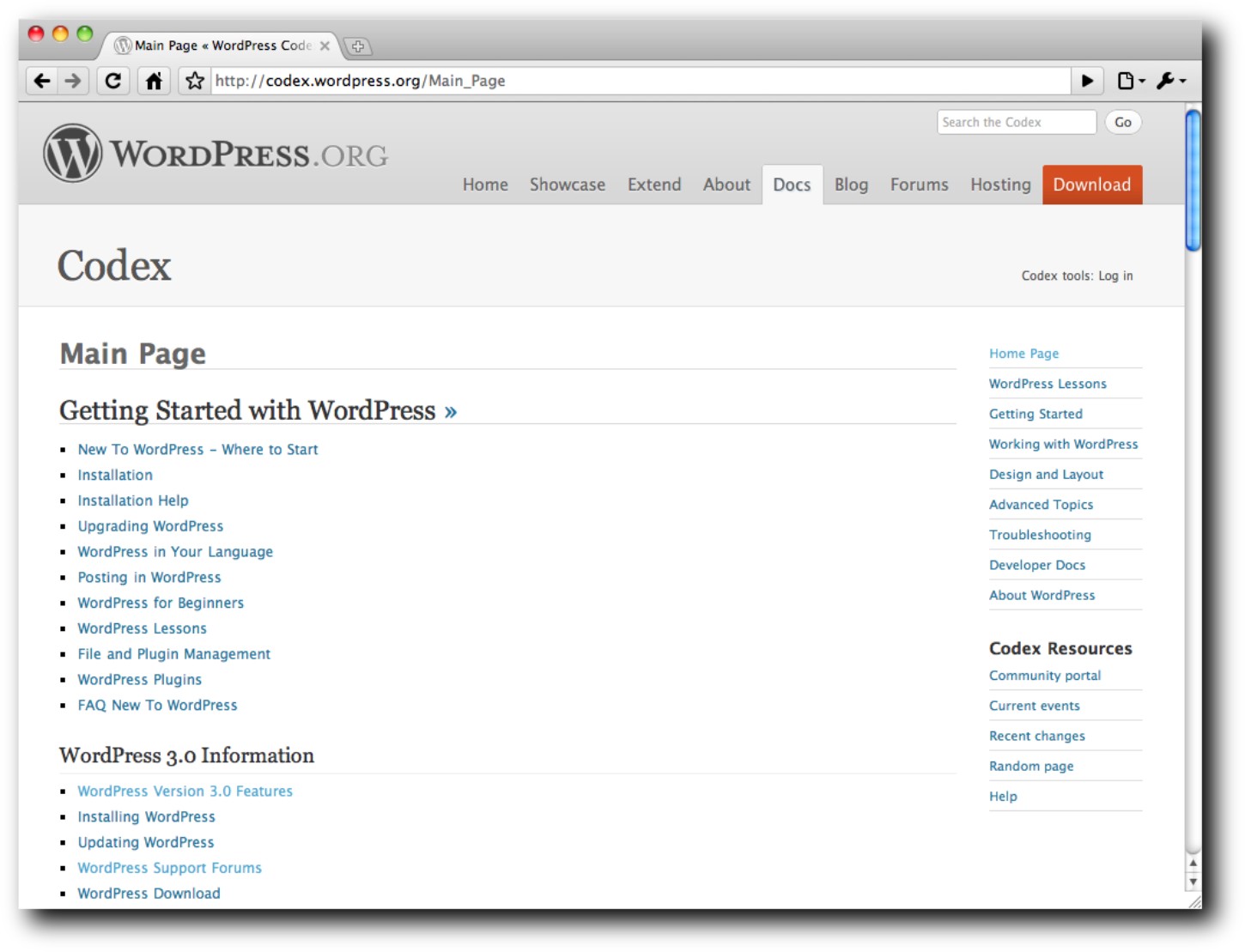This screenshot has height=952, width=1245.
Task: Open a new tab with plus button
Action: (358, 46)
